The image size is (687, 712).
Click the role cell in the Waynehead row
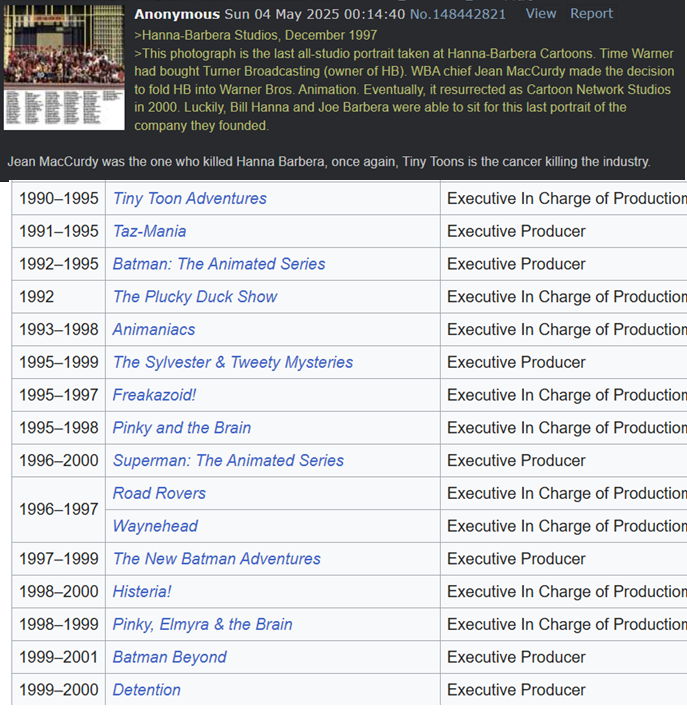pyautogui.click(x=563, y=526)
